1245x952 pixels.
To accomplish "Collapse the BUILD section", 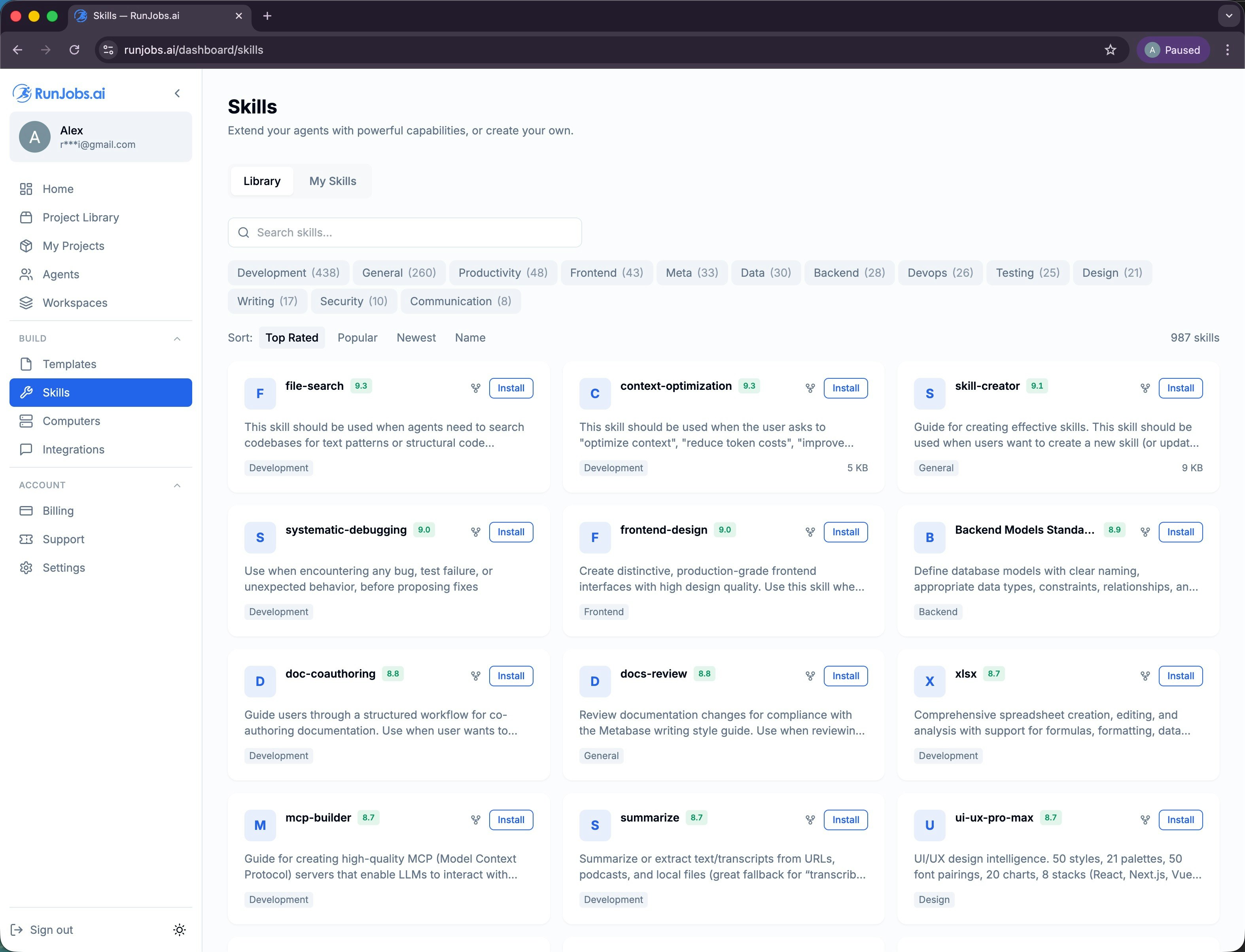I will click(x=177, y=338).
